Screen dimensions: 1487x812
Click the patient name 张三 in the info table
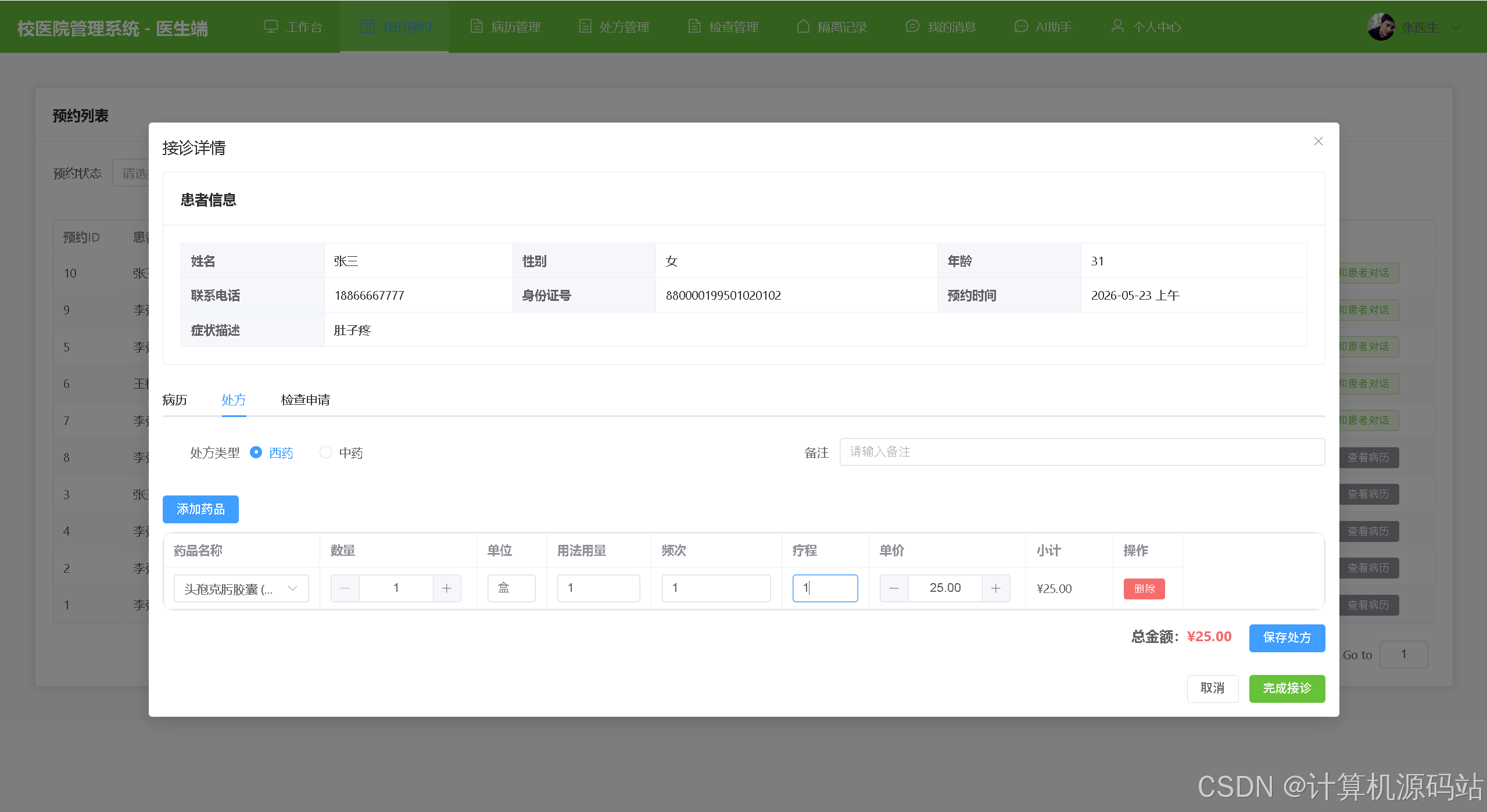pyautogui.click(x=346, y=261)
